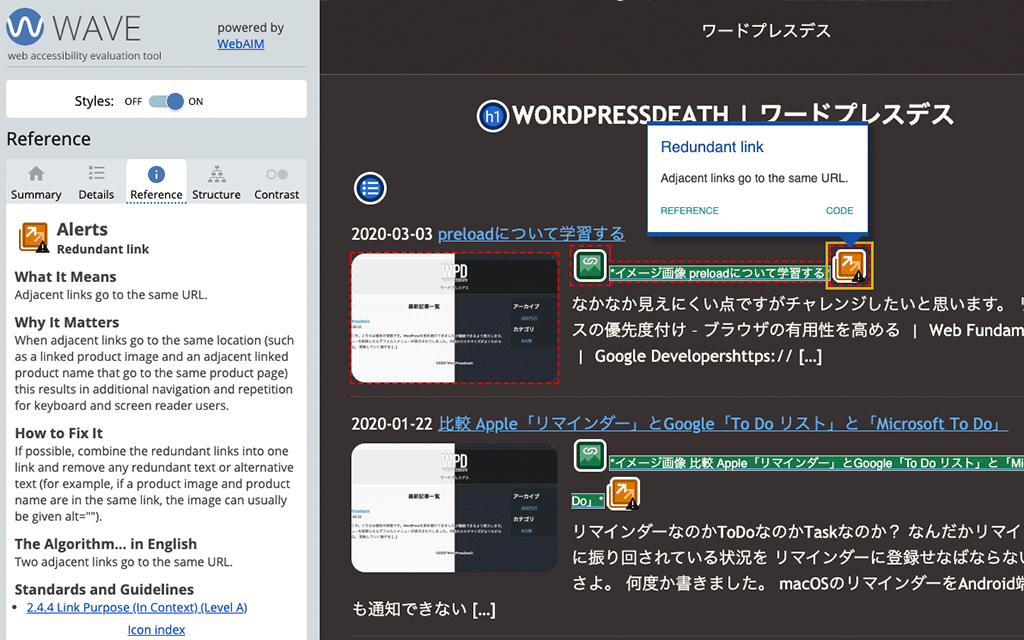Click the green linked image icon beside preload thumbnail
1024x640 pixels.
click(590, 265)
